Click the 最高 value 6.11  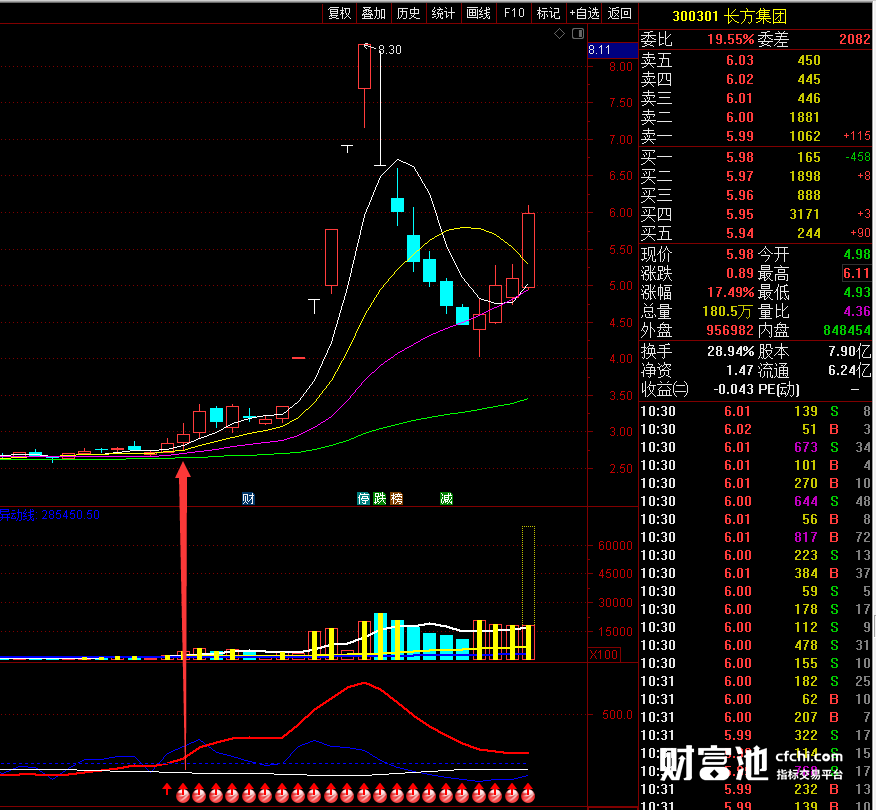[856, 273]
